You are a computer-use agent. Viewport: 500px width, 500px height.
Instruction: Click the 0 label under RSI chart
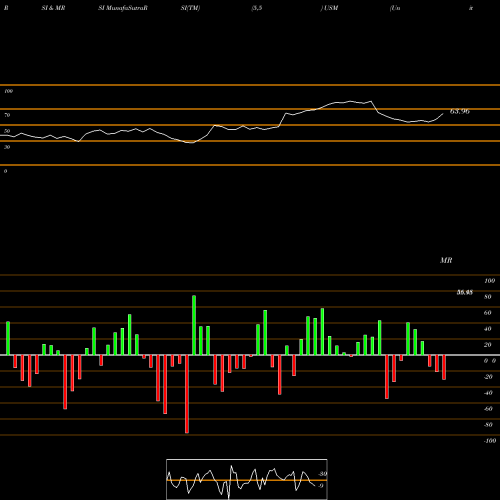(x=5, y=171)
